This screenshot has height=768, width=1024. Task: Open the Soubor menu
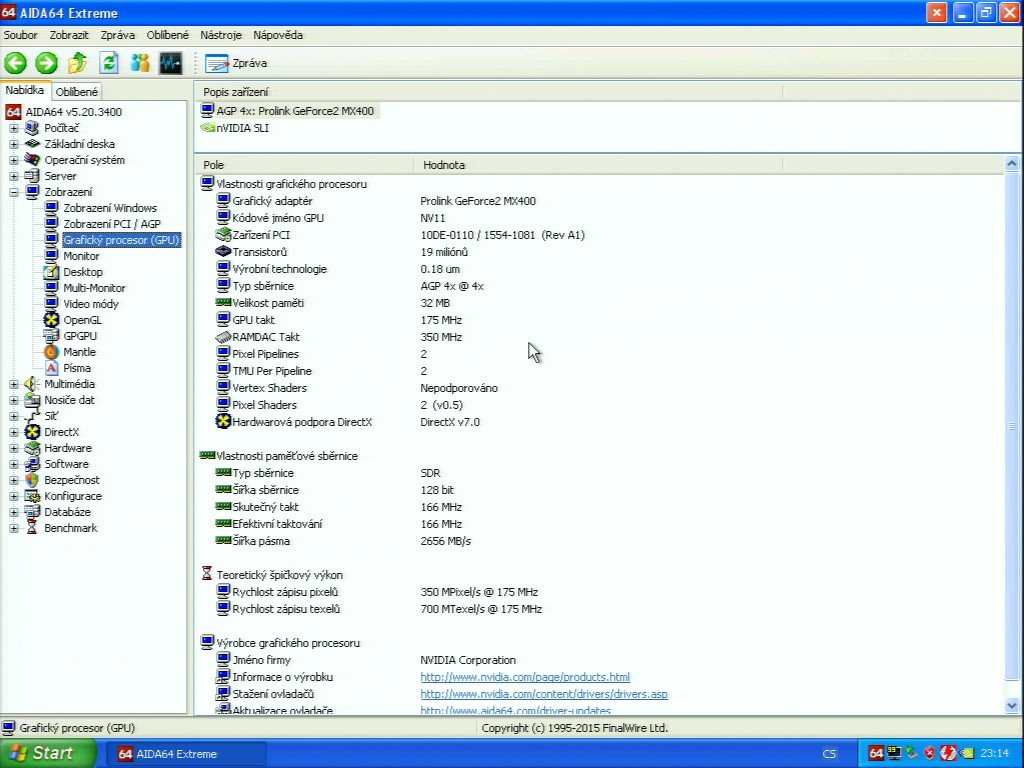[21, 35]
